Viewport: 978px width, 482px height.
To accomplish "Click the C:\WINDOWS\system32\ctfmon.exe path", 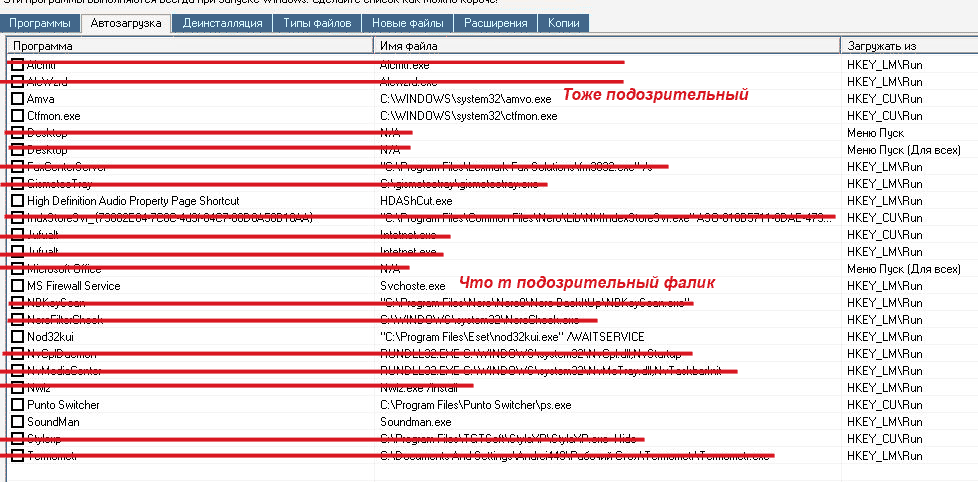I will point(469,116).
